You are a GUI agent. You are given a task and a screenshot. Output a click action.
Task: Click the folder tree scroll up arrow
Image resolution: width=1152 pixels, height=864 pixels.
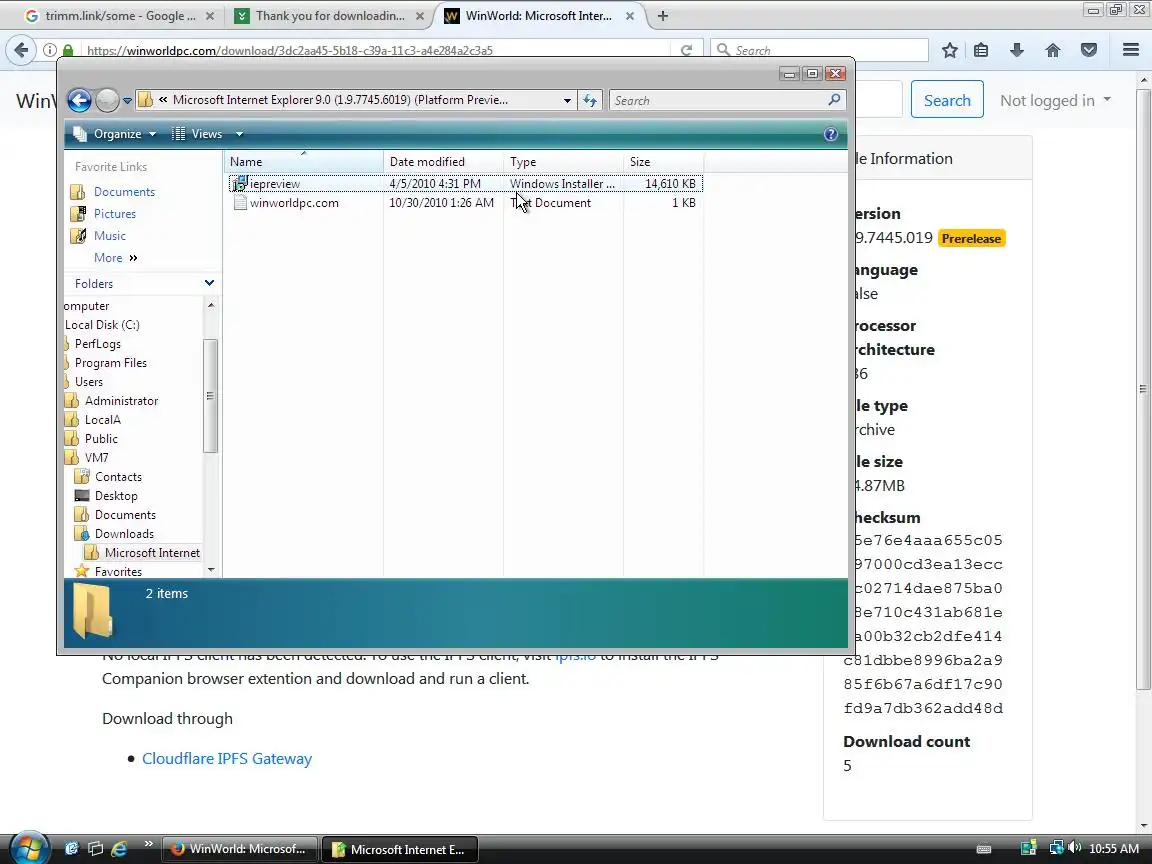(x=211, y=305)
